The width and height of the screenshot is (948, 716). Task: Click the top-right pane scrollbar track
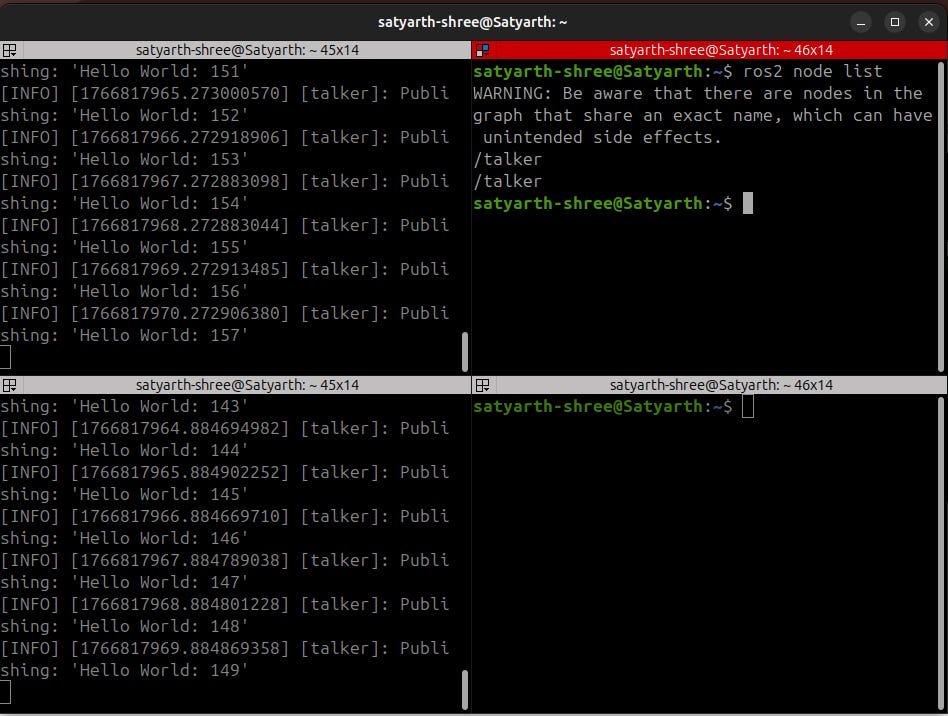click(x=941, y=216)
